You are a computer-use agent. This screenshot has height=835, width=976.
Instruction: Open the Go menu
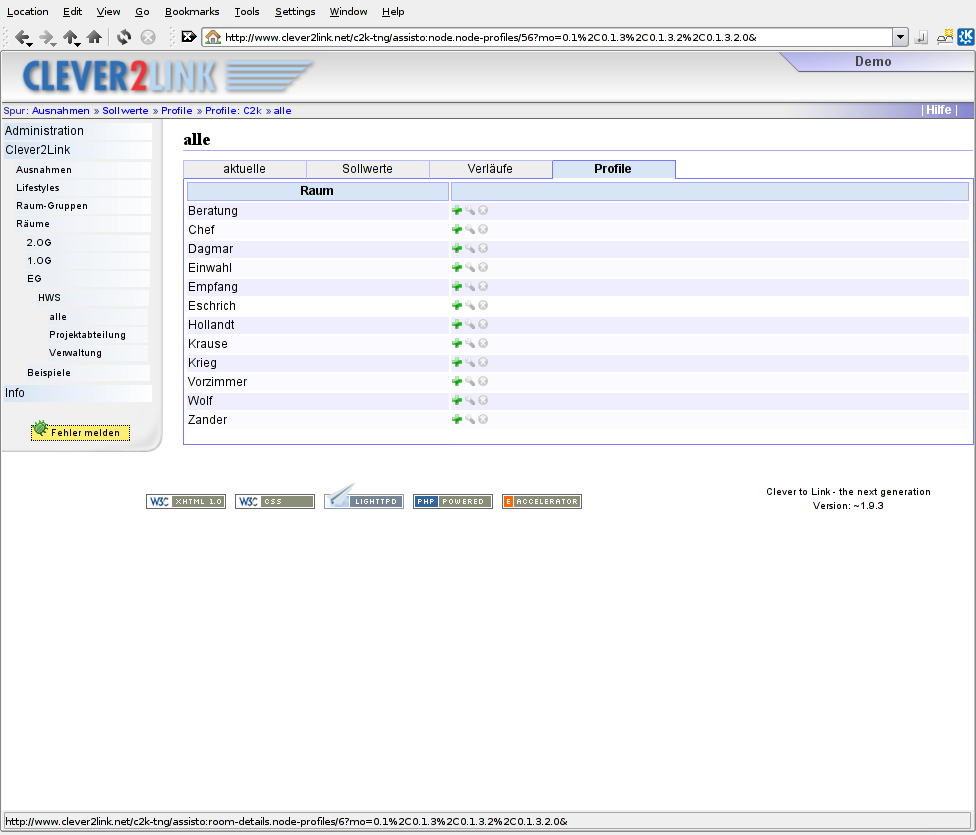click(x=142, y=11)
